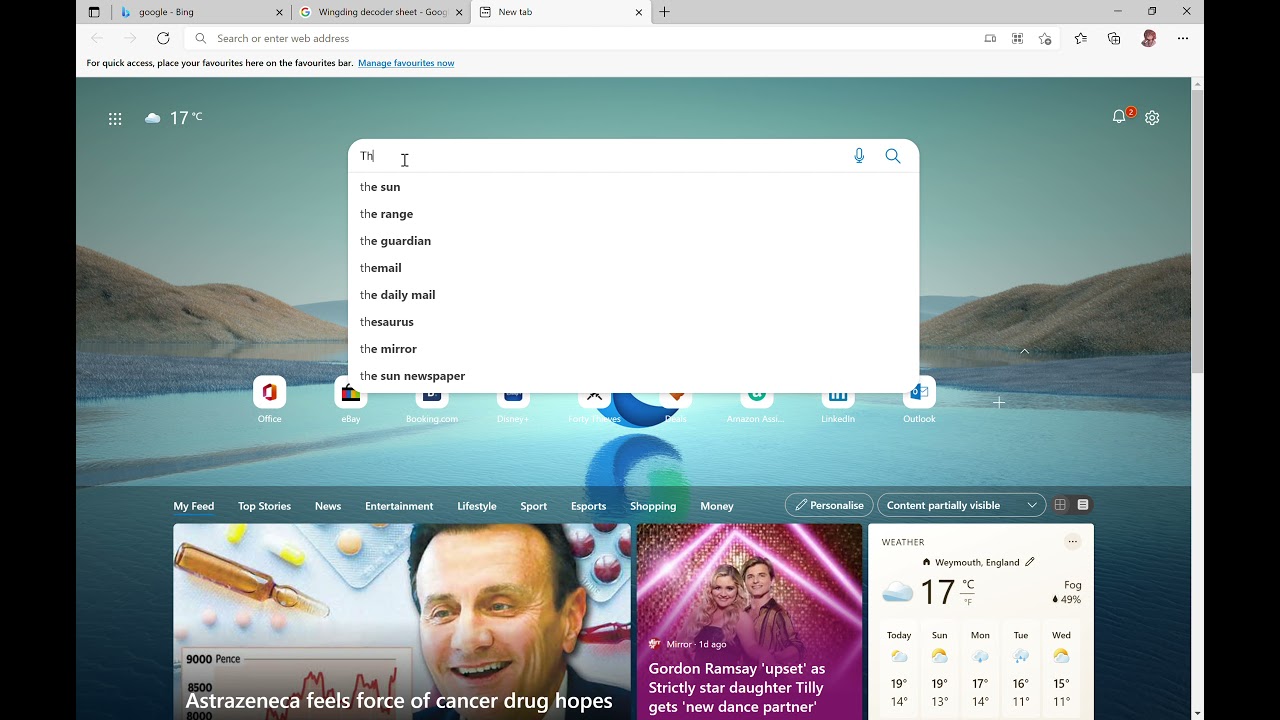Click inside the Bing search box text field

click(x=600, y=156)
